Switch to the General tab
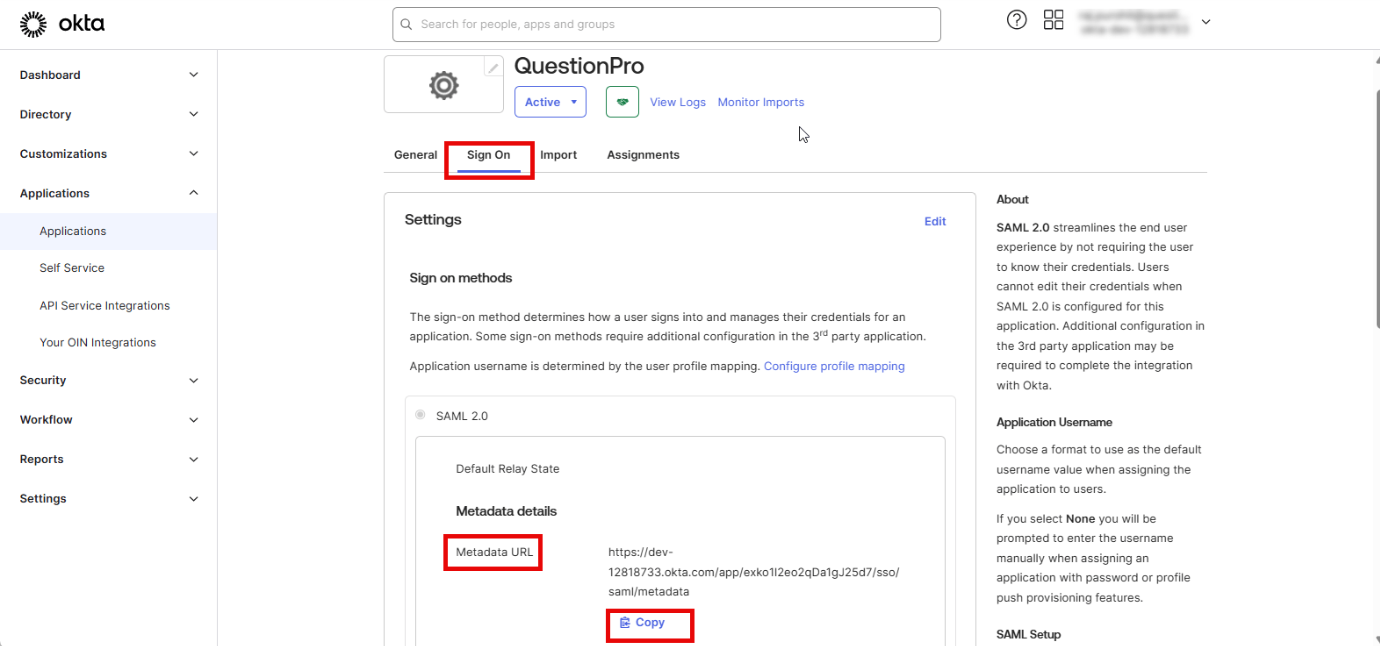Viewport: 1380px width, 646px height. (415, 155)
